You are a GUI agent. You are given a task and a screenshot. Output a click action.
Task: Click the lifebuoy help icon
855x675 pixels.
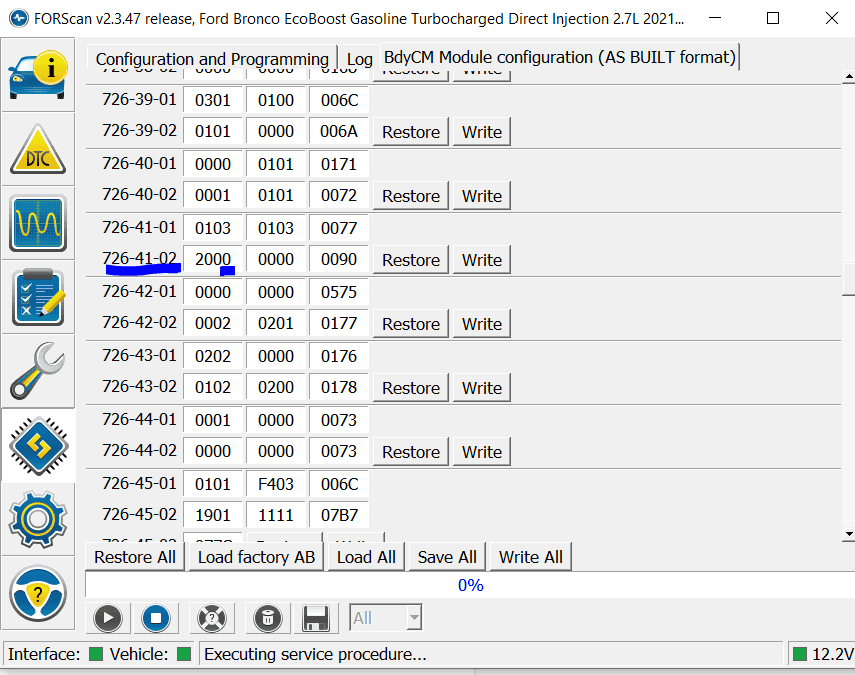tap(212, 618)
